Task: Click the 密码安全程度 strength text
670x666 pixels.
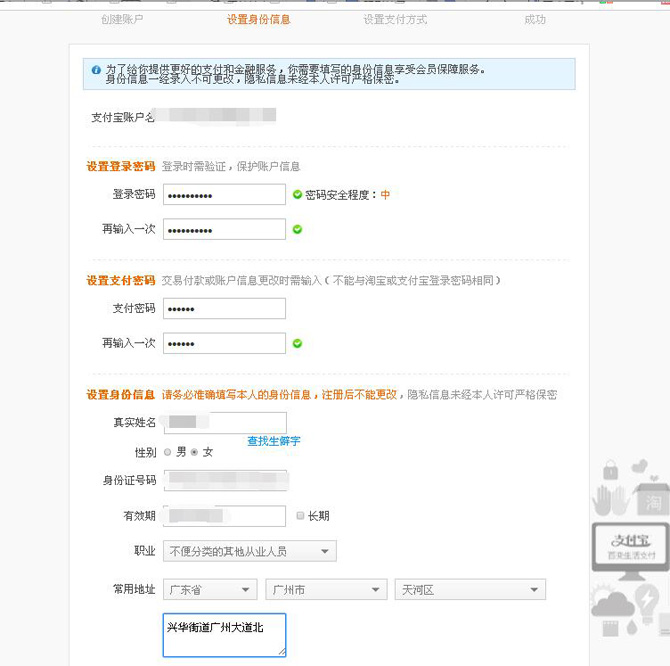Action: 347,195
